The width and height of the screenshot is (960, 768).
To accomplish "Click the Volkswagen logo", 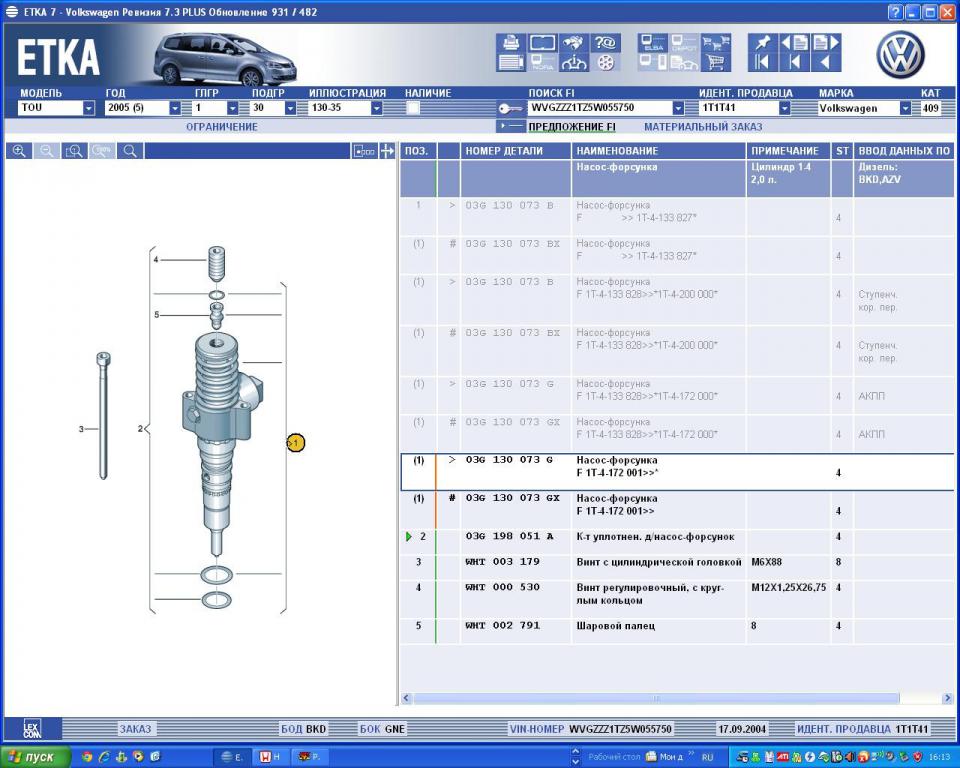I will [x=900, y=55].
